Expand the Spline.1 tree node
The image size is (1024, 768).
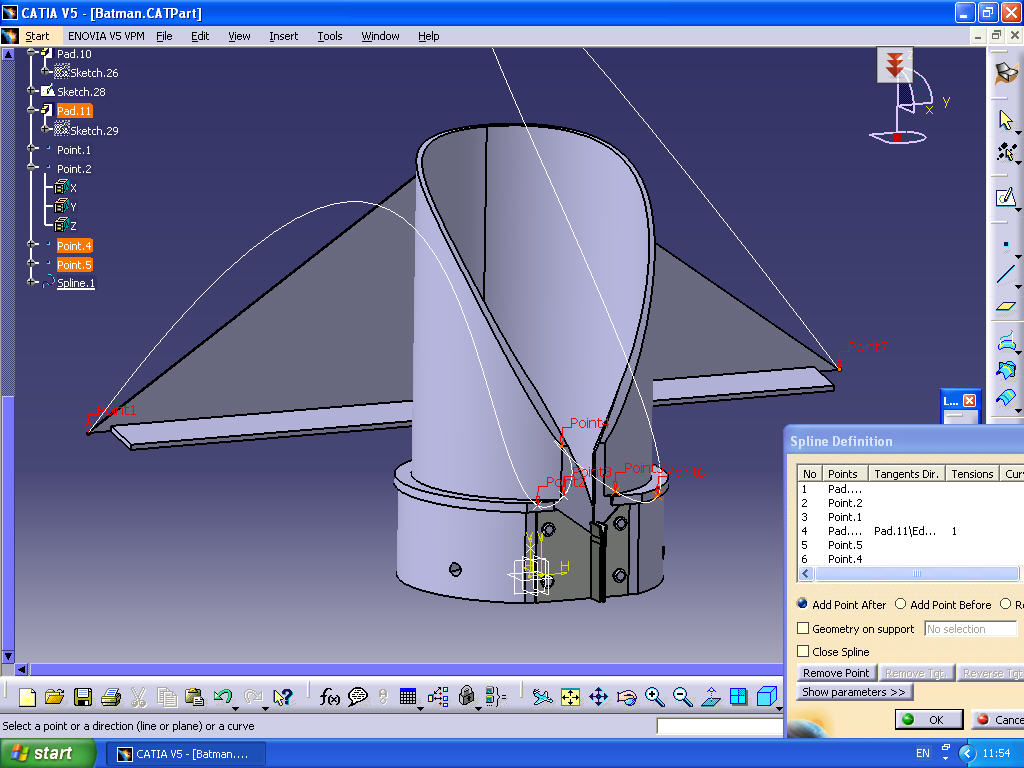click(31, 282)
